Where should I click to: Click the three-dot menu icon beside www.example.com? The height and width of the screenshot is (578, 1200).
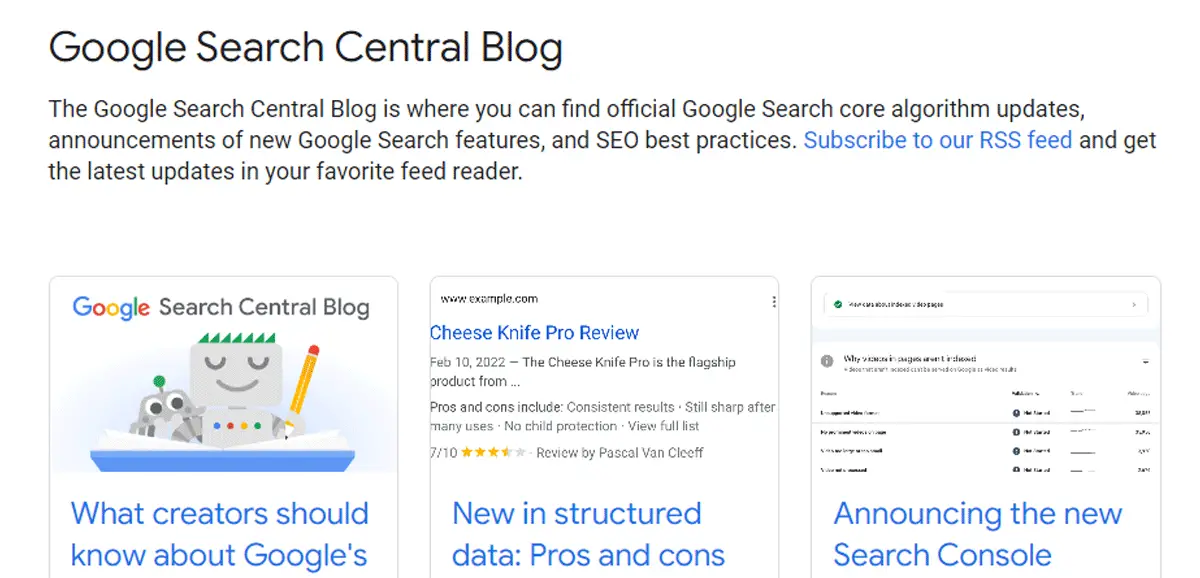(x=773, y=301)
